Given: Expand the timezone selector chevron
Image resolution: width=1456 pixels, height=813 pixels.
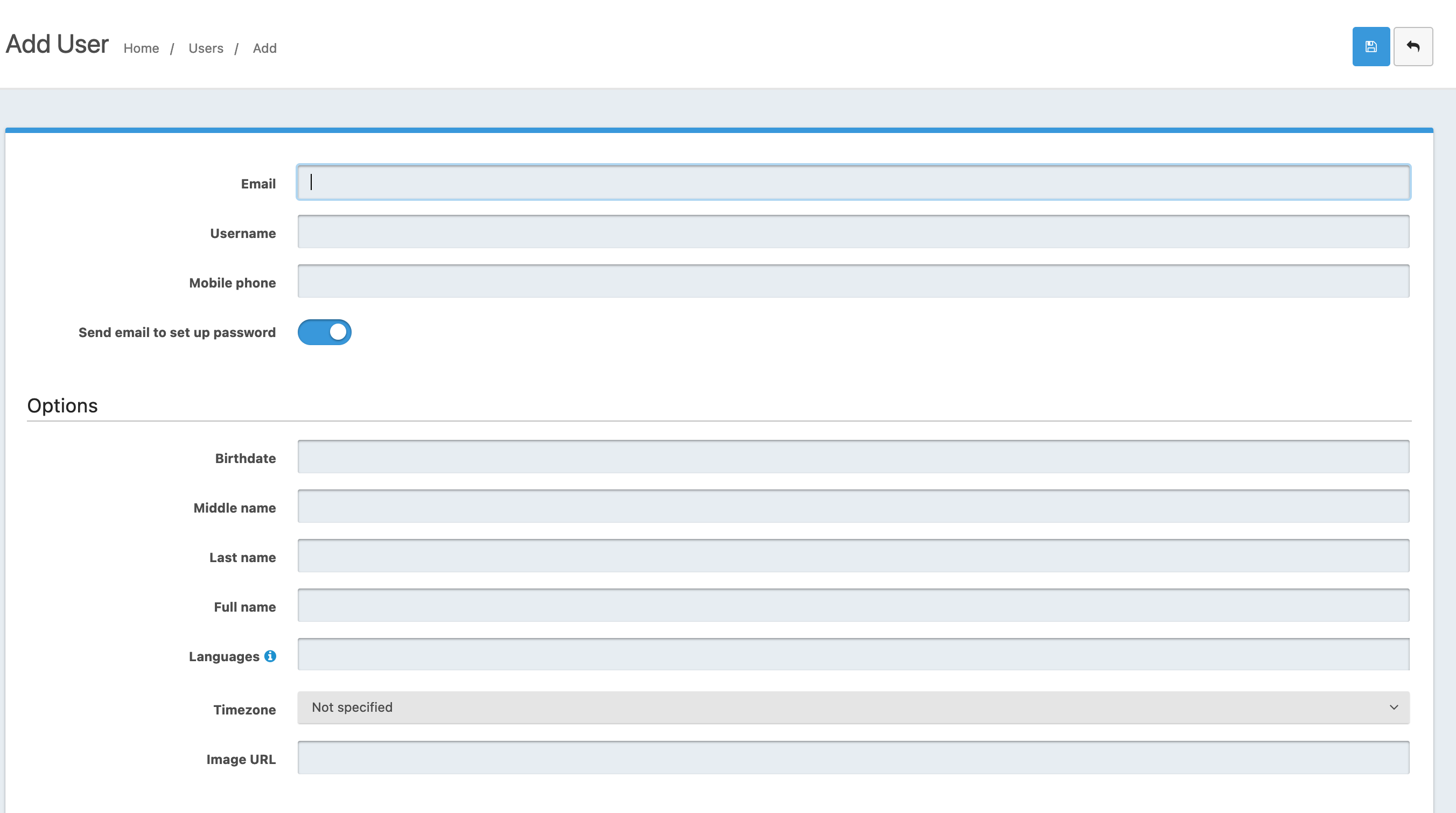Looking at the screenshot, I should (x=1393, y=707).
